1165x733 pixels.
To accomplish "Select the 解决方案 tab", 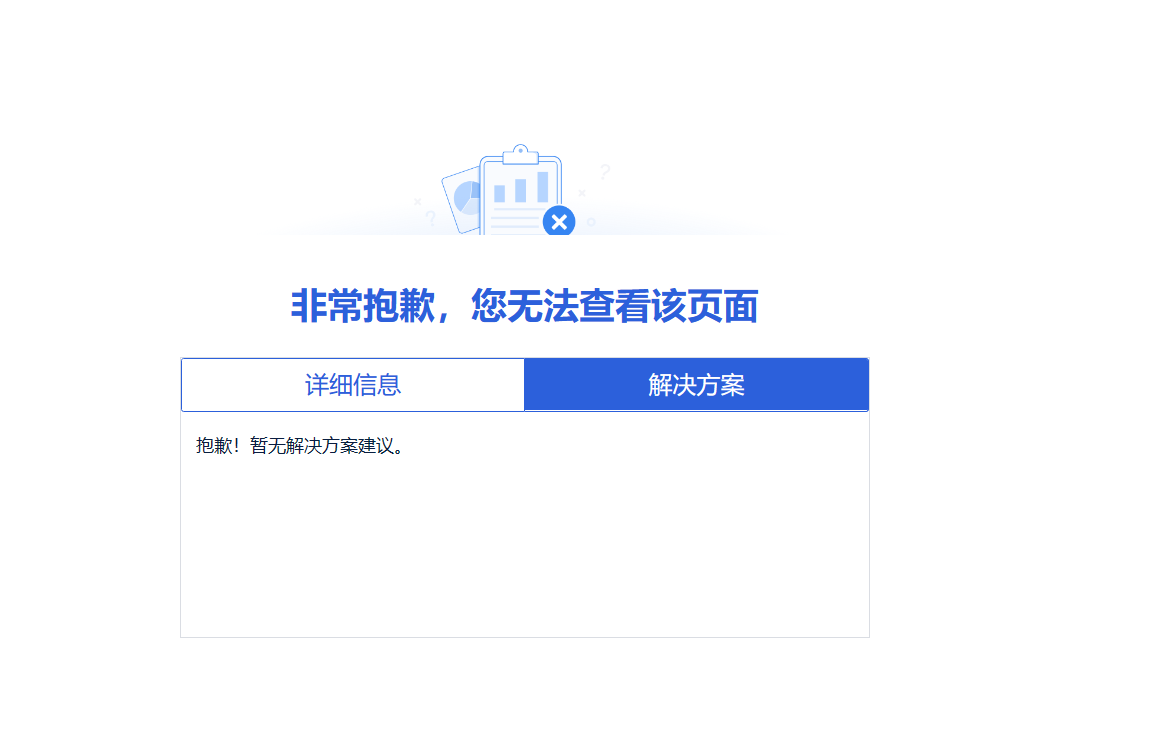I will tap(696, 385).
